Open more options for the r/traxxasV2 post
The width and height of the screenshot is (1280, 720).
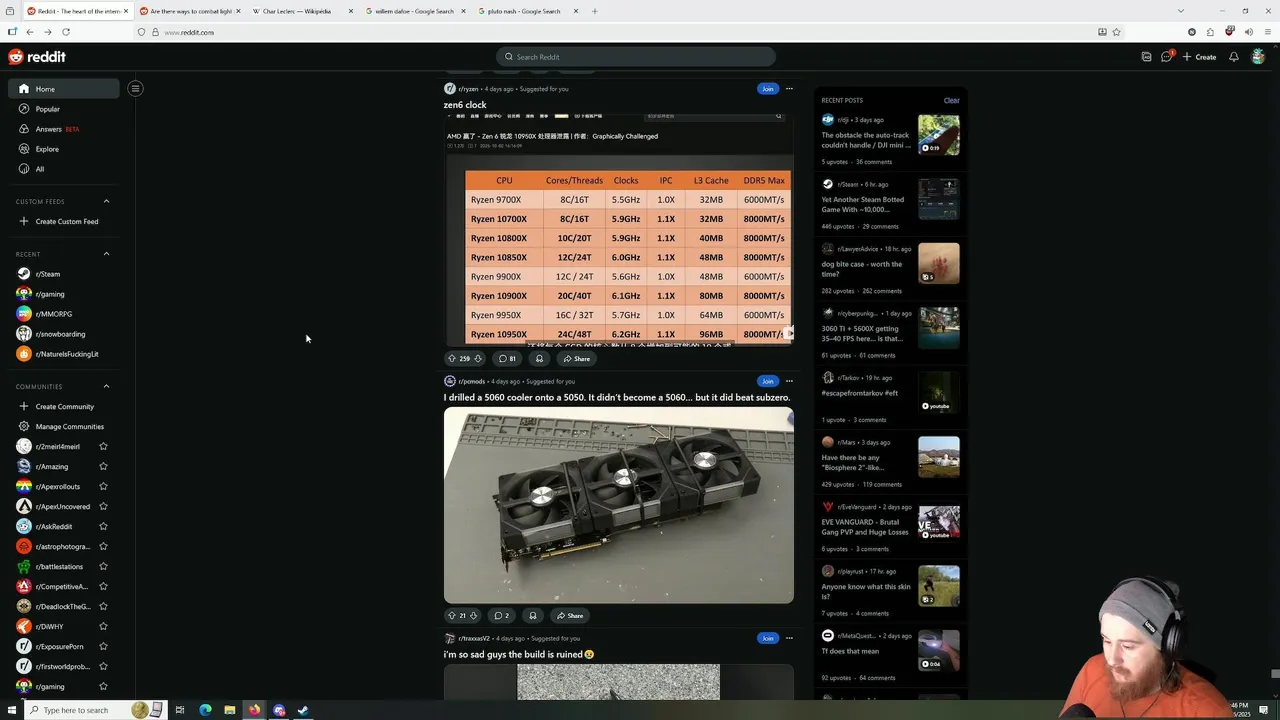[789, 638]
